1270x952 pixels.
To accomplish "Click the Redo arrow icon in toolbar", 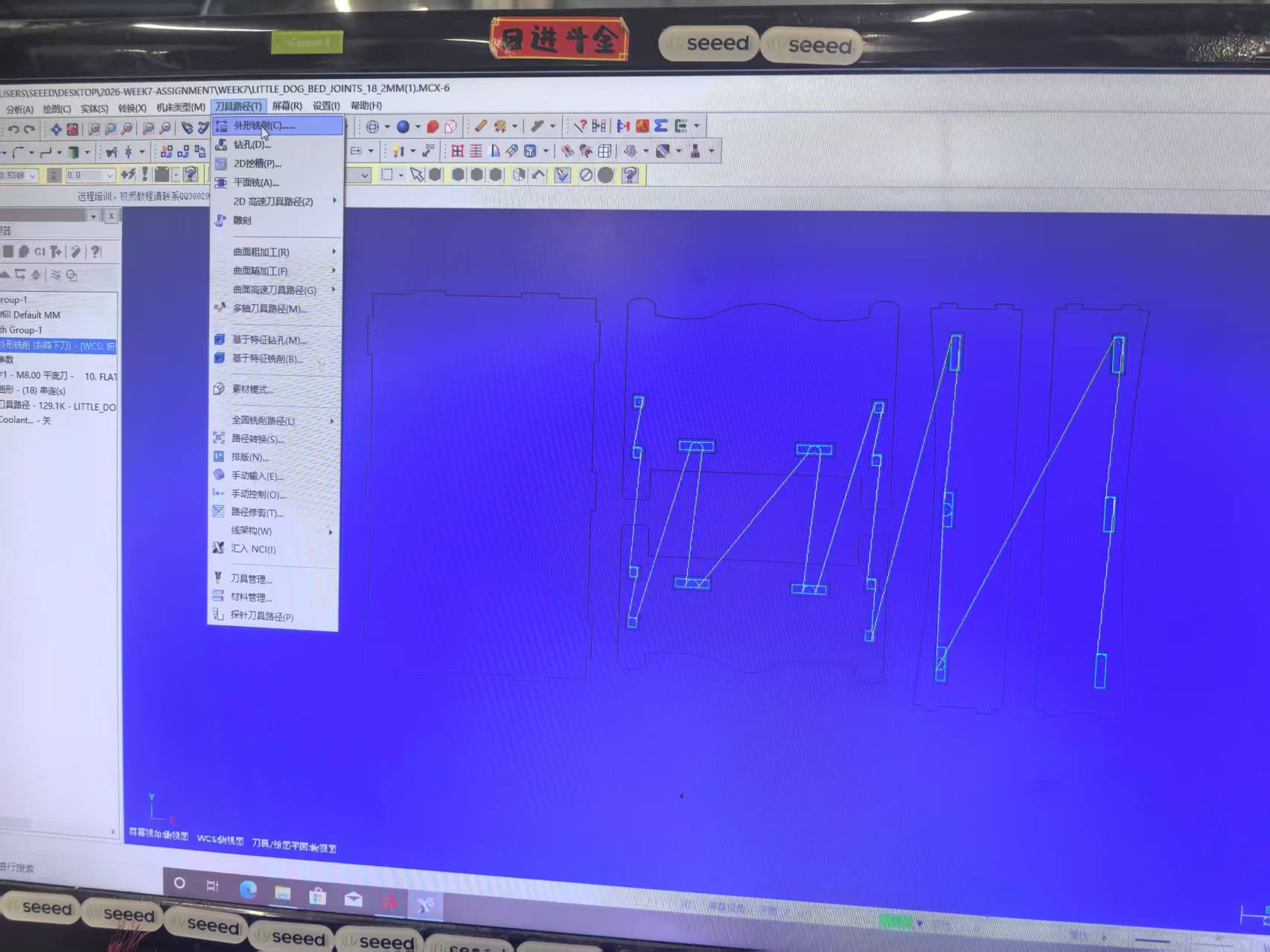I will tap(30, 130).
